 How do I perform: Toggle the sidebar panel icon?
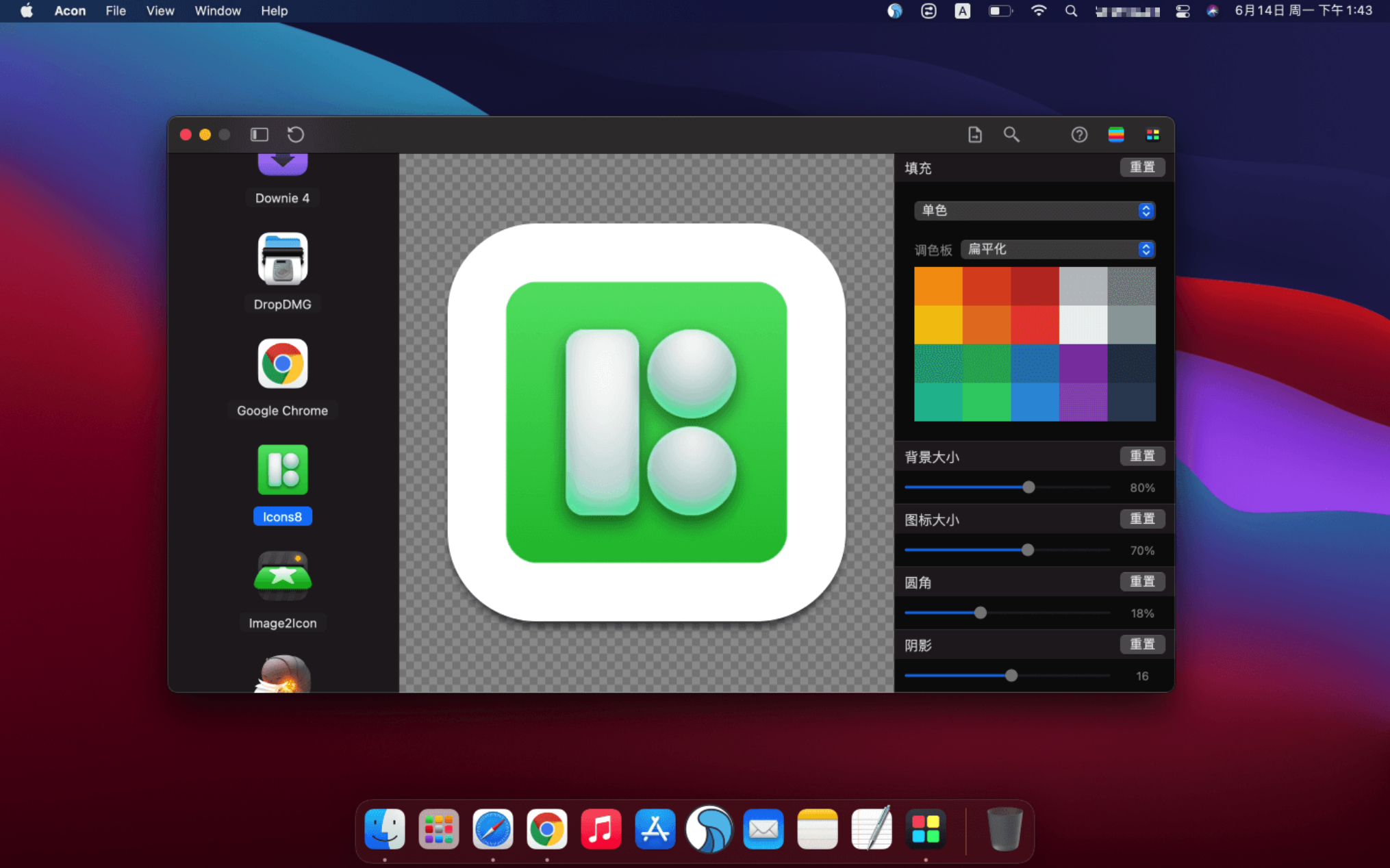[259, 134]
